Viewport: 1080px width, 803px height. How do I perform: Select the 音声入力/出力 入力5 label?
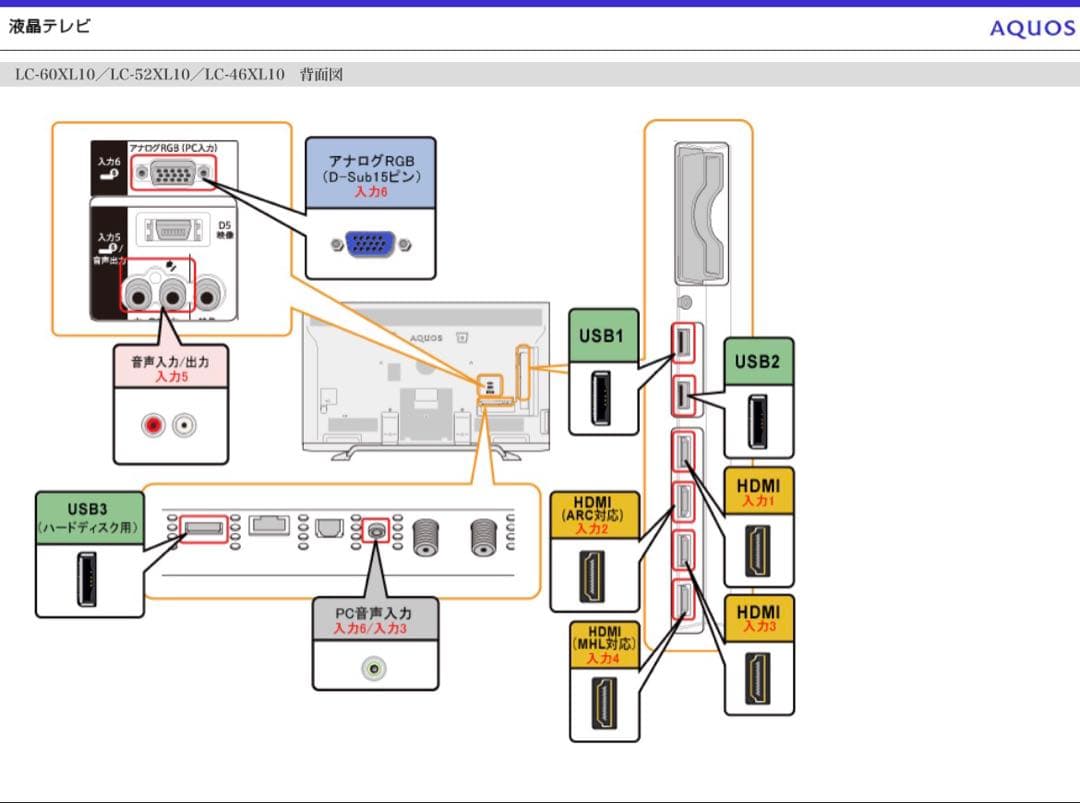pos(170,367)
